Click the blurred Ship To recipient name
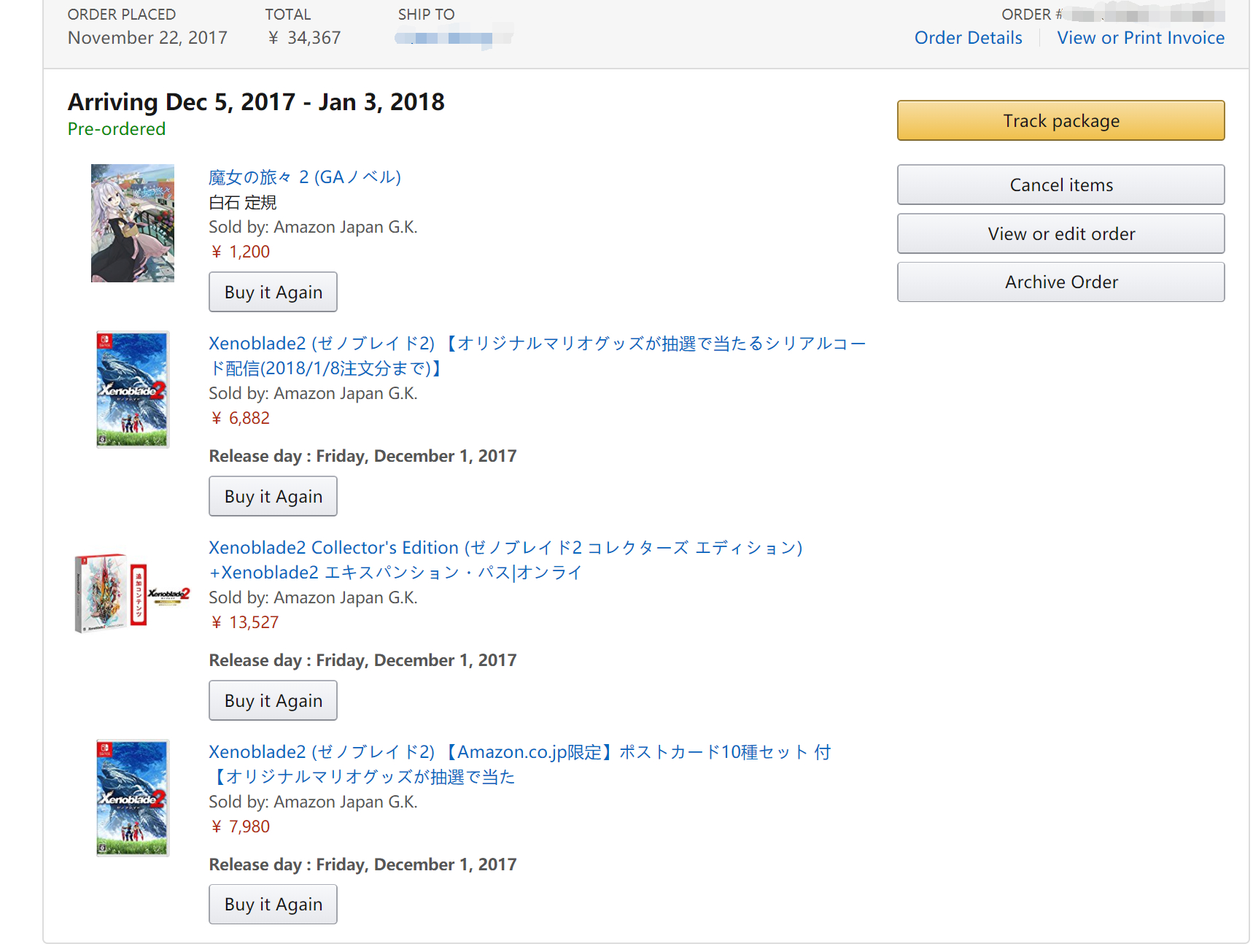Screen dimensions: 1253x952 (x=454, y=38)
